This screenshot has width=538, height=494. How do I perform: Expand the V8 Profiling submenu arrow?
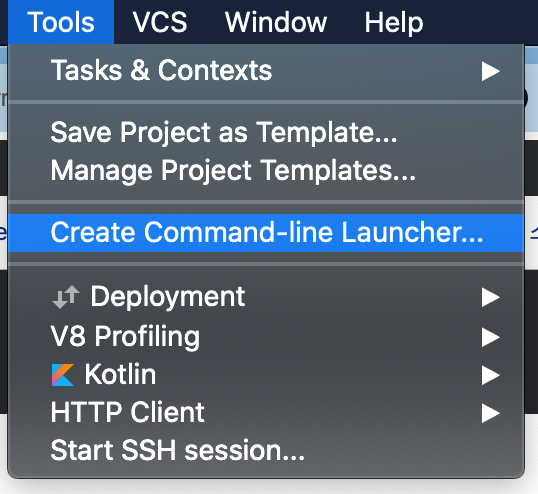[x=490, y=337]
